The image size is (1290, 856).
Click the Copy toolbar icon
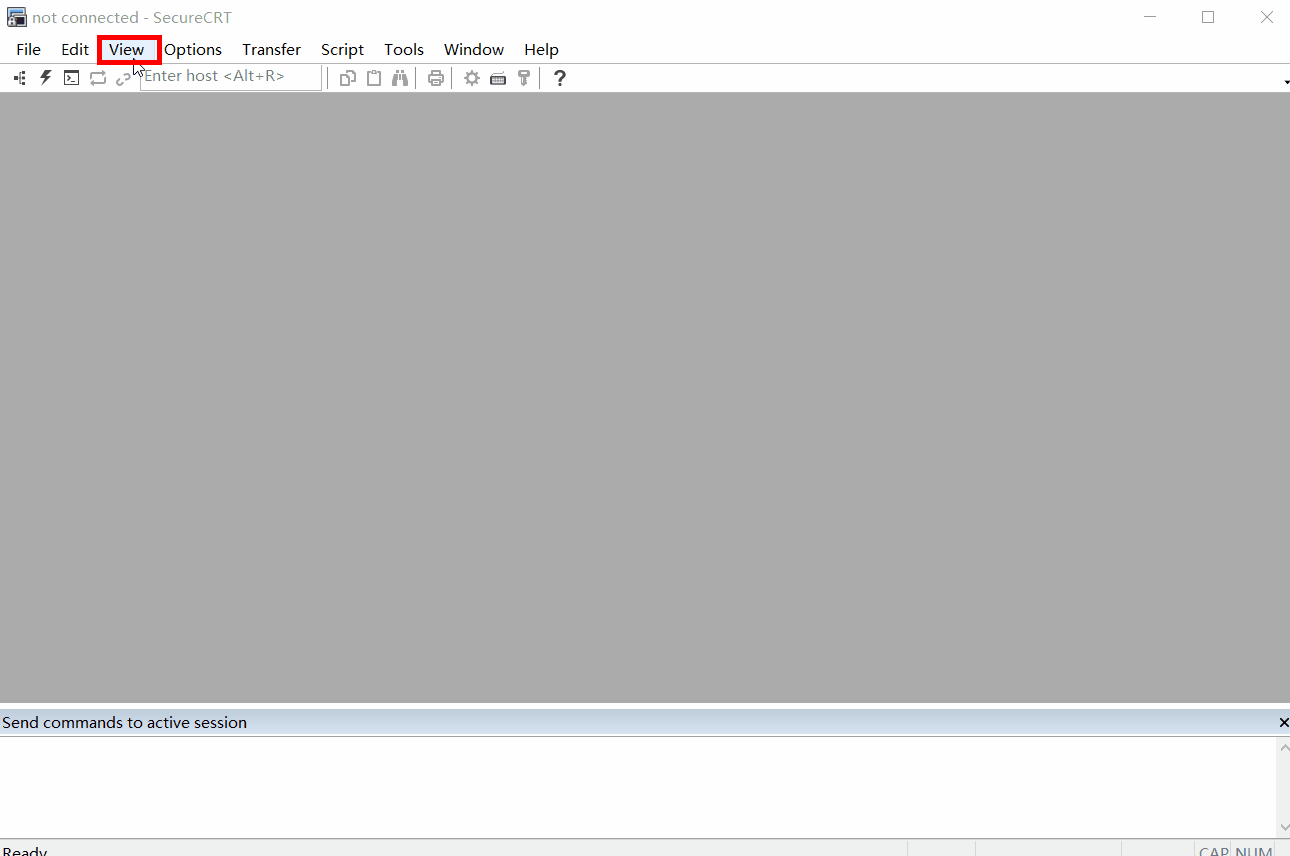pos(348,78)
